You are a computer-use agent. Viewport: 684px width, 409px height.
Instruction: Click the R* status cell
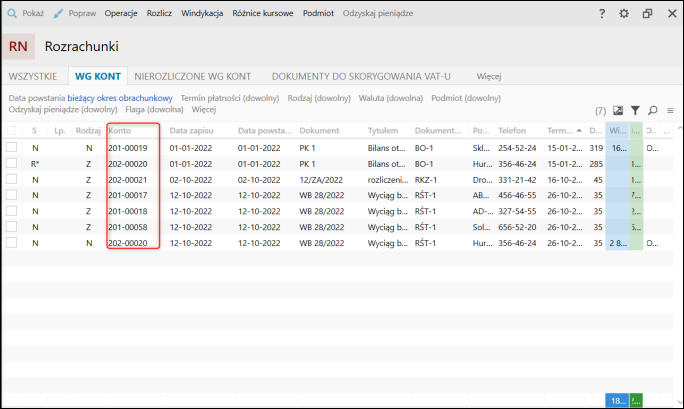35,164
